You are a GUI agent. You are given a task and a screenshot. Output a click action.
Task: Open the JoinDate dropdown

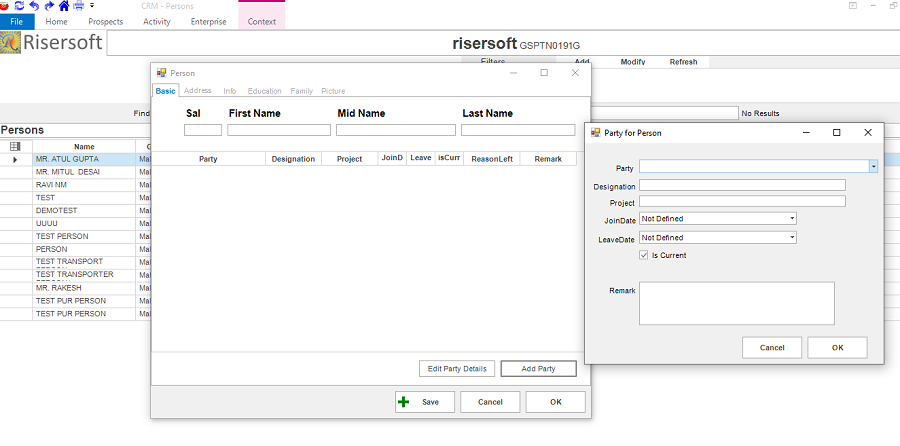(x=792, y=218)
